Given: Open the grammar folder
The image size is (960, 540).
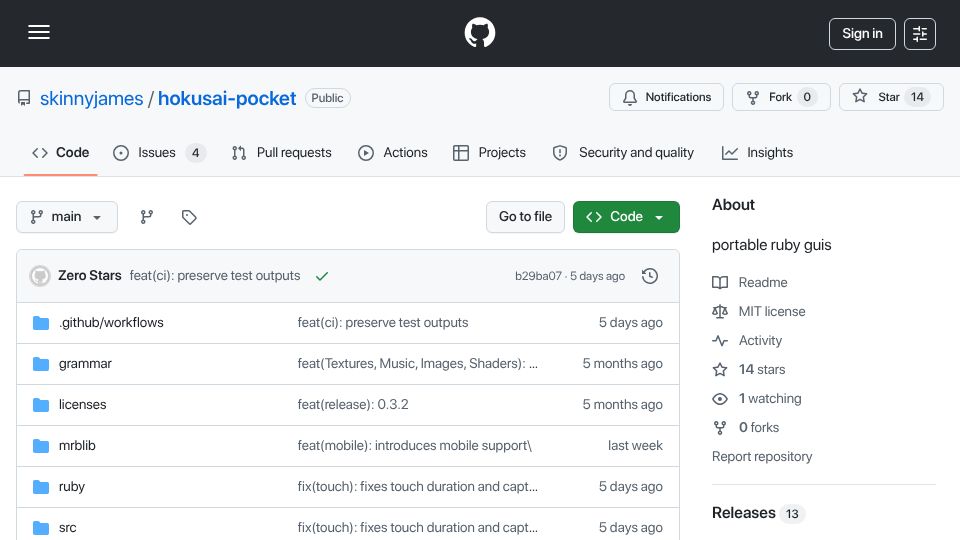Looking at the screenshot, I should tap(85, 364).
